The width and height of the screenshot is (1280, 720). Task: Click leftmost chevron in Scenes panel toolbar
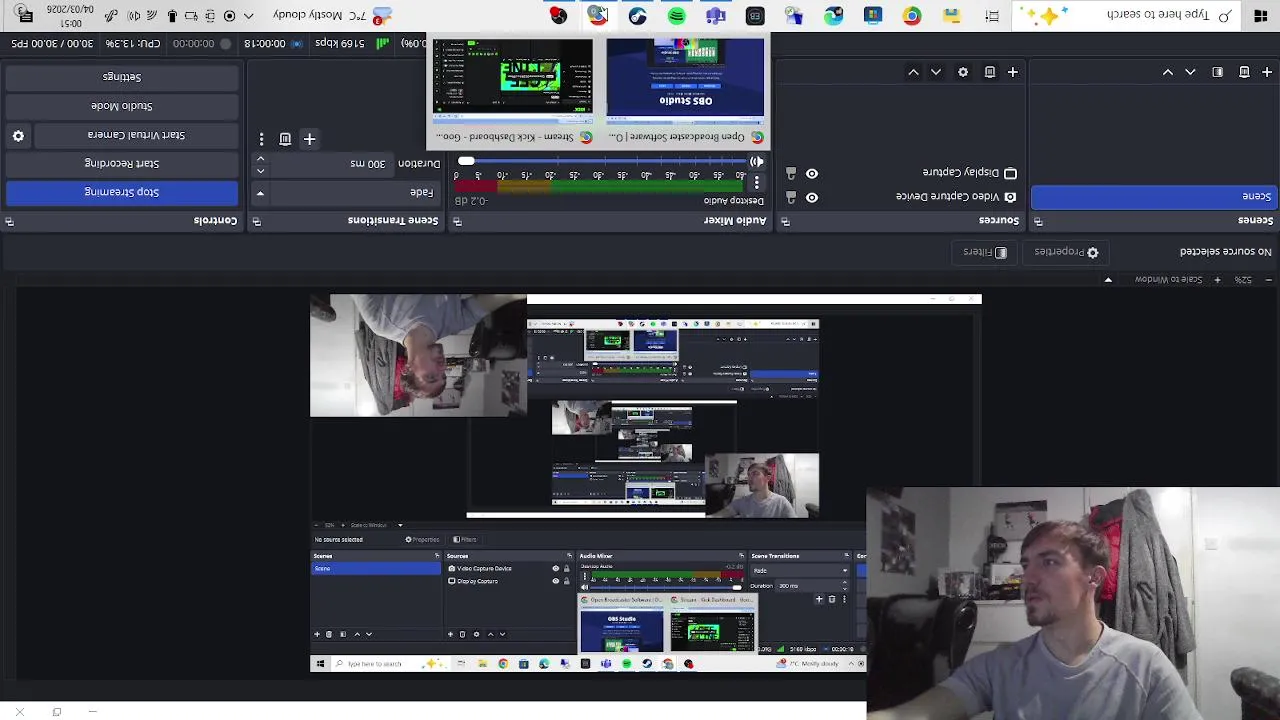[x=1167, y=72]
